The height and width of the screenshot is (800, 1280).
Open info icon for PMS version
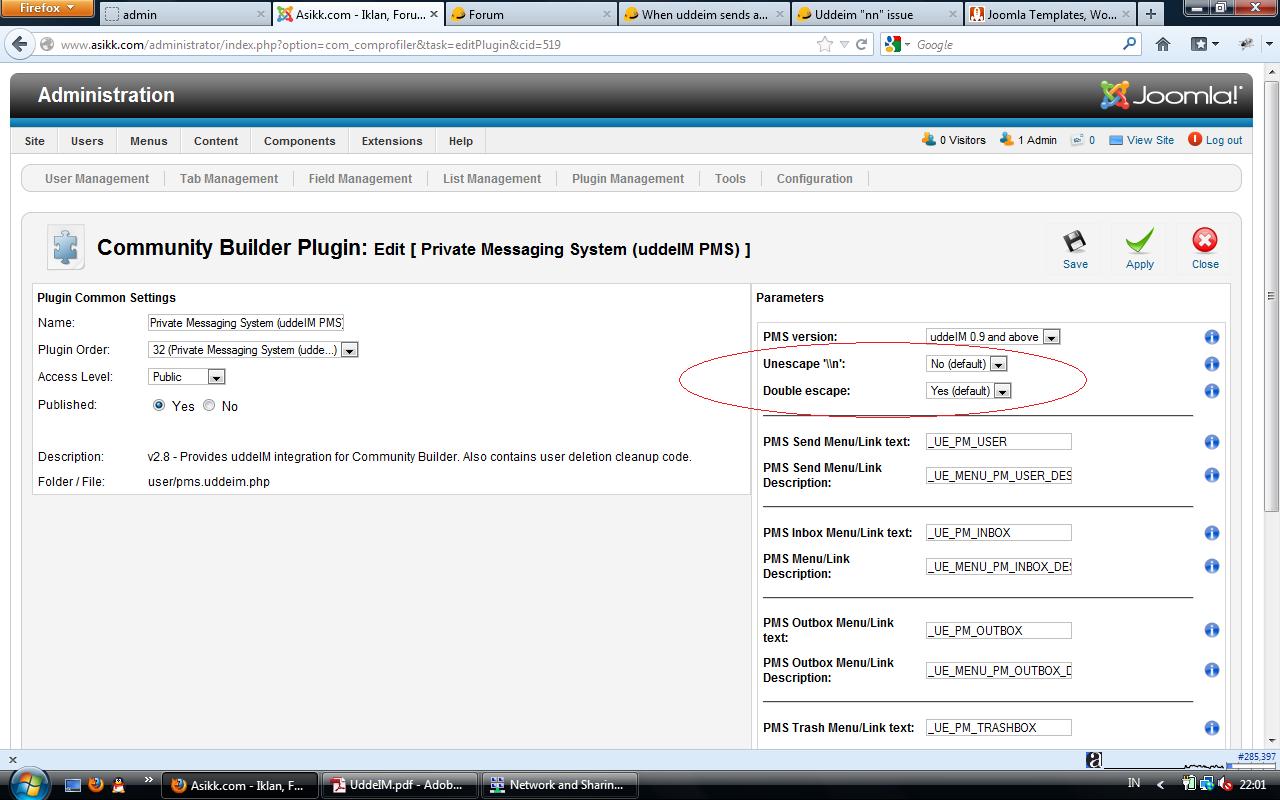[1211, 337]
